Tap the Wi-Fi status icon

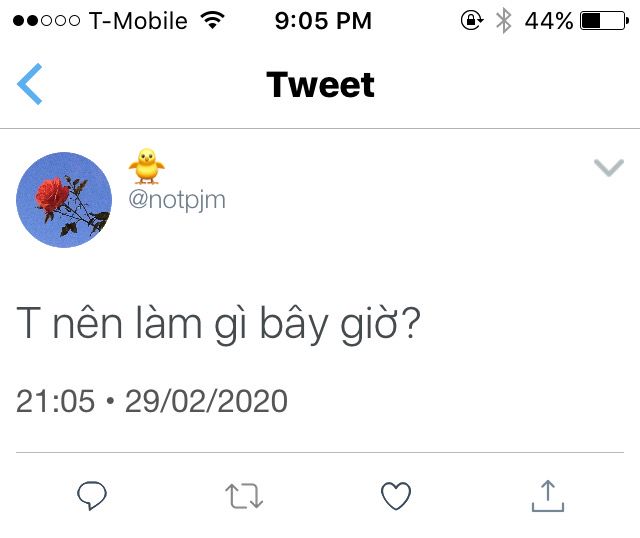(x=213, y=20)
